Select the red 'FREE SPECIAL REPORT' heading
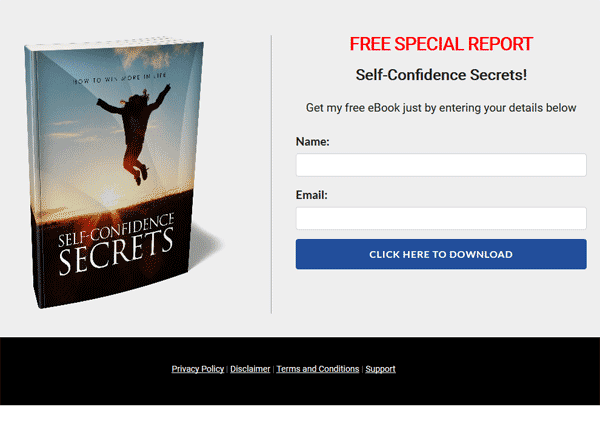Screen dimensions: 600x421 click(441, 44)
